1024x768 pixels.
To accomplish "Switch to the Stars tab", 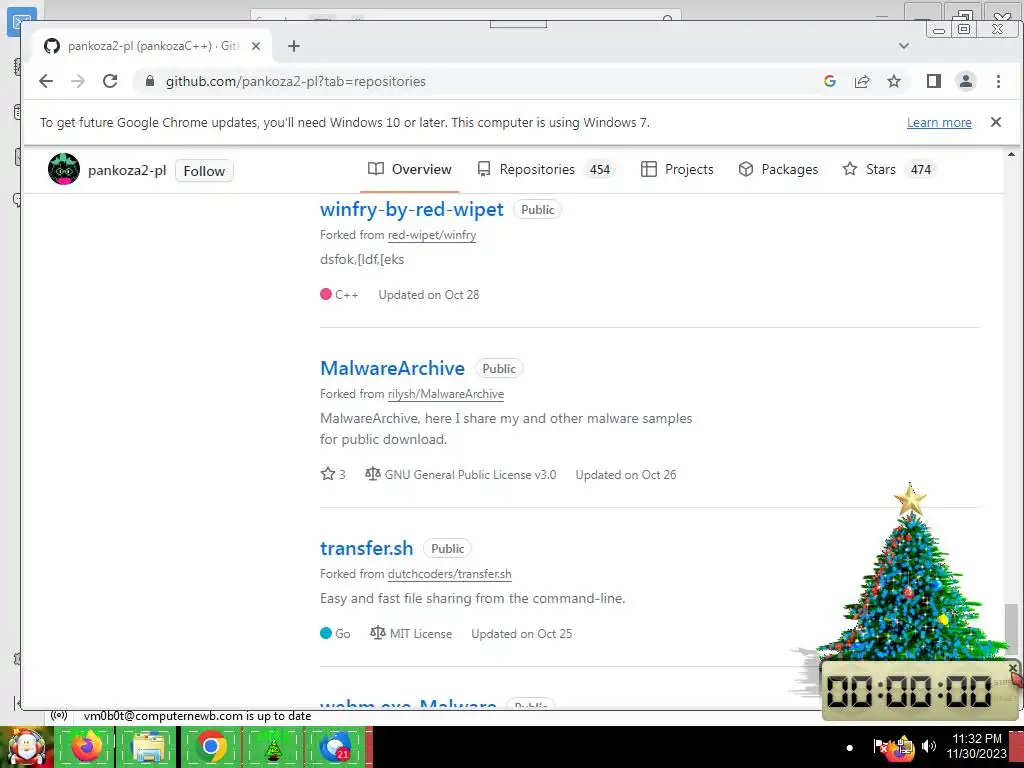I will [x=889, y=169].
